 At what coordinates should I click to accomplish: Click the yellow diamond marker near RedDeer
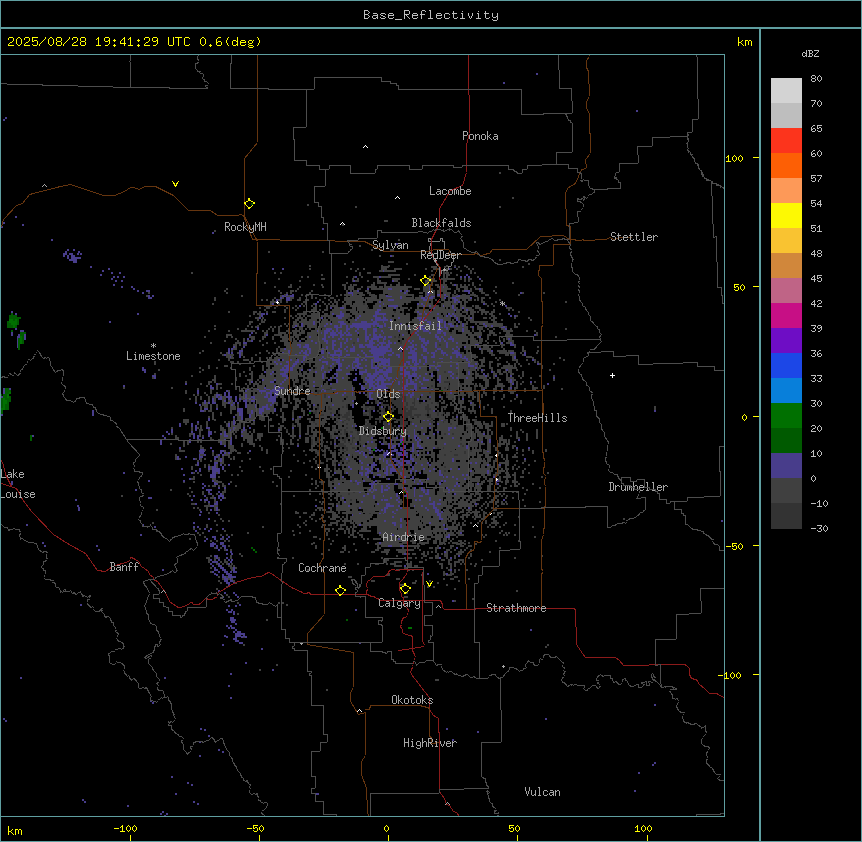[x=426, y=281]
